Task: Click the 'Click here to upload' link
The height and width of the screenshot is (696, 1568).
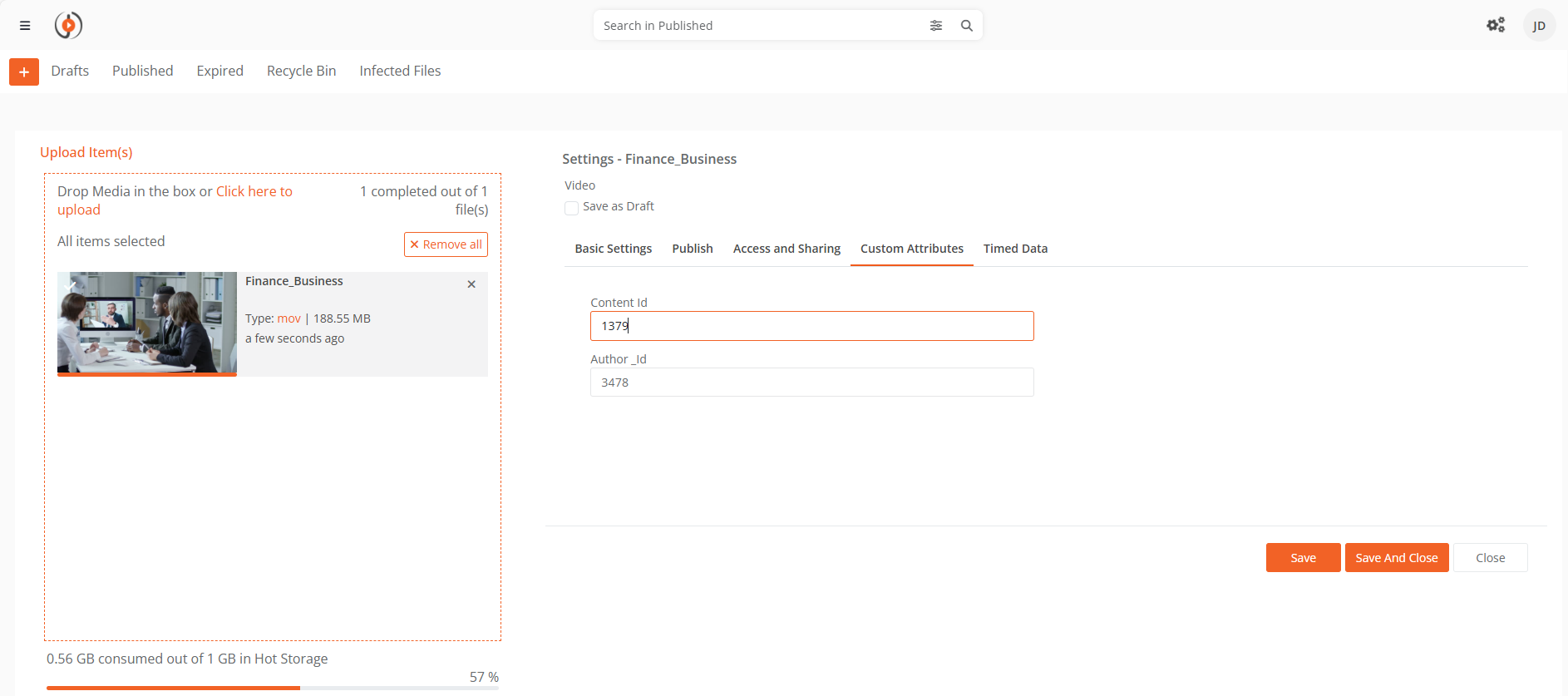Action: tap(254, 191)
